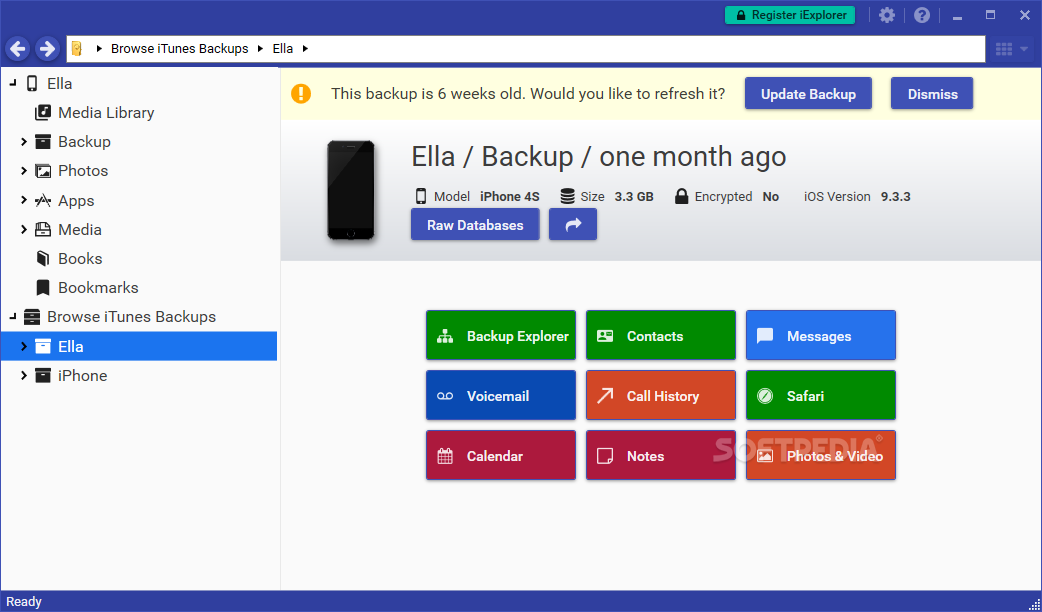The image size is (1042, 612).
Task: Click the orange warning icon
Action: coord(301,94)
